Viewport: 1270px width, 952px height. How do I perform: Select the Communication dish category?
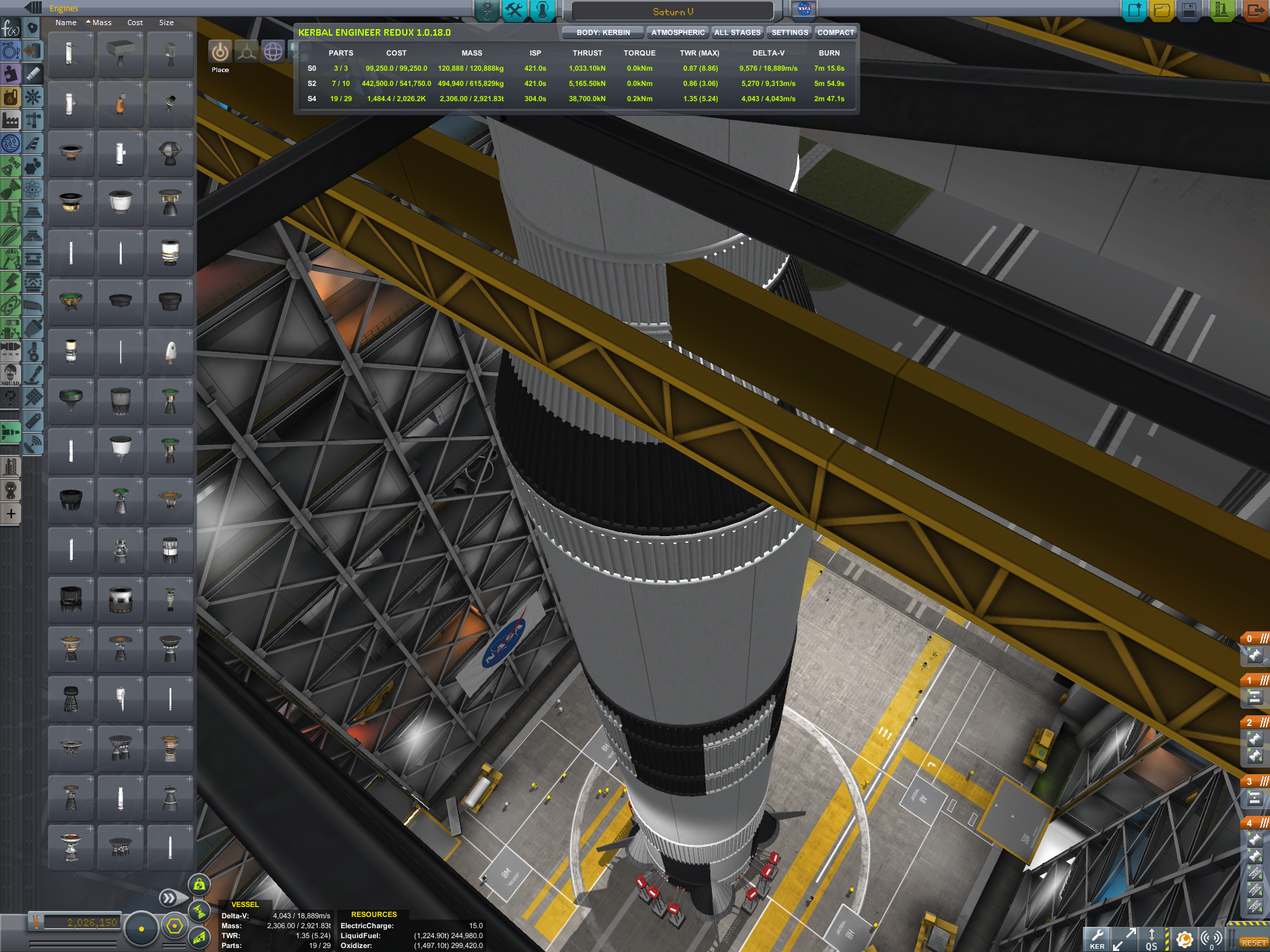pyautogui.click(x=32, y=444)
